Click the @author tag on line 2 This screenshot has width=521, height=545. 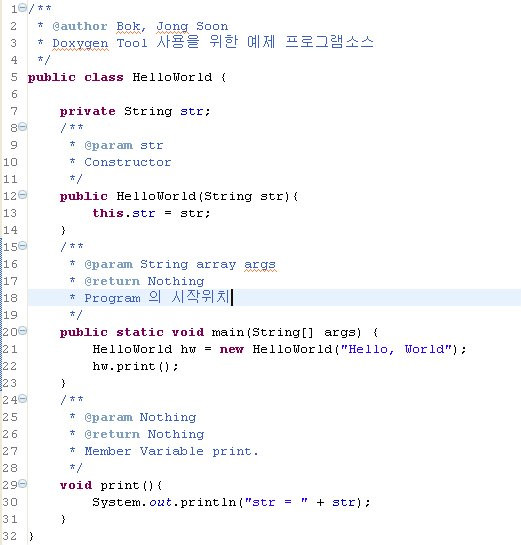80,26
